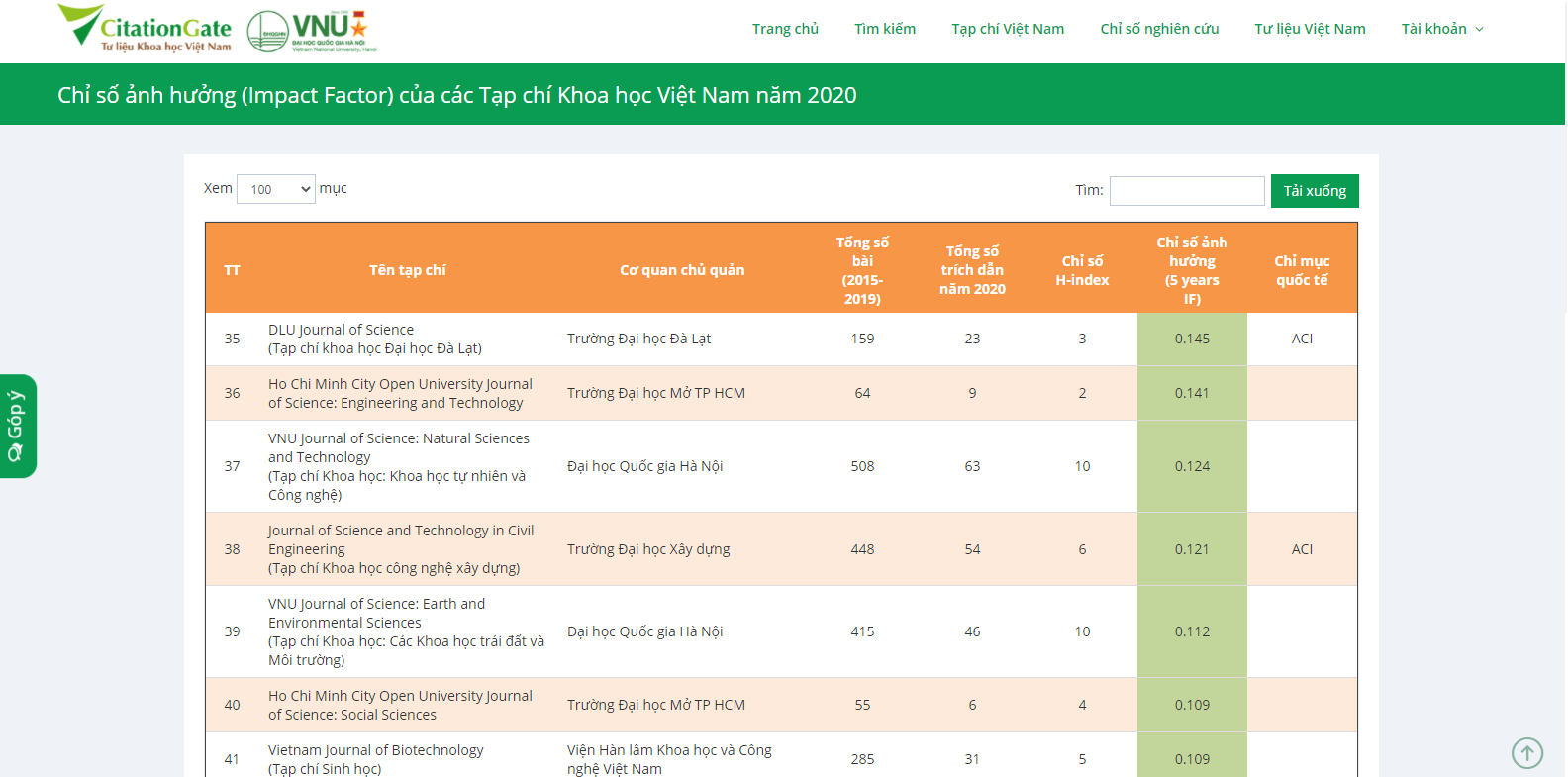Sort by Tổng số trích dẫn năm 2020
The width and height of the screenshot is (1568, 777).
point(972,270)
